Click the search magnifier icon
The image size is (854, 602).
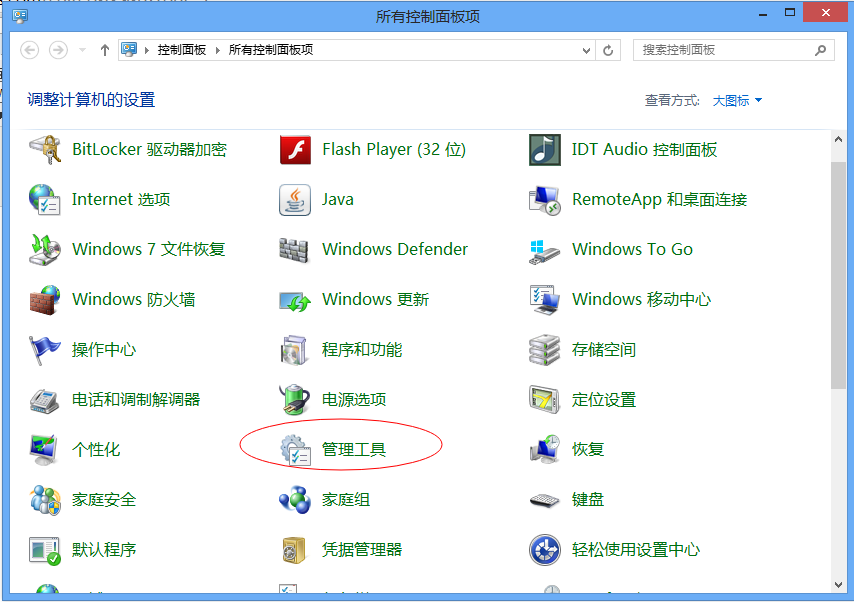[x=820, y=50]
